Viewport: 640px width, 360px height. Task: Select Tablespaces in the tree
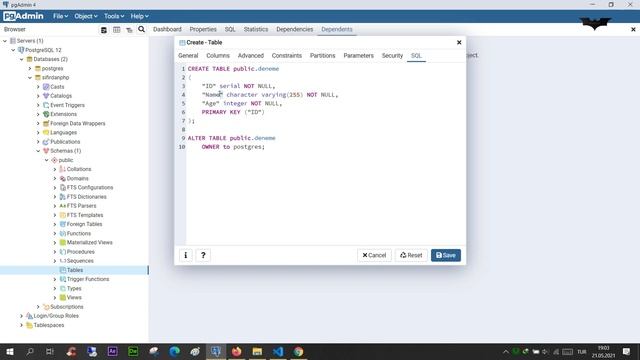pos(49,325)
